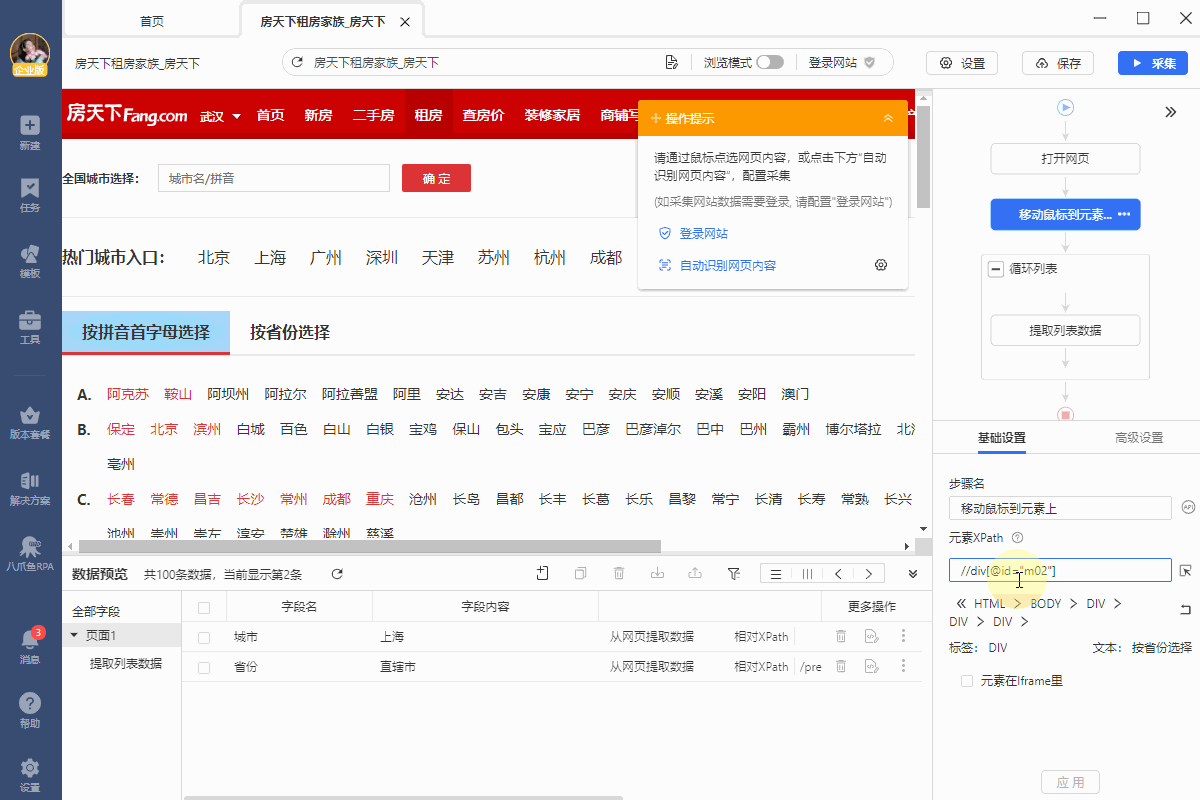1200x800 pixels.
Task: Select the 按省份选择 tab on webpage
Action: [x=290, y=333]
